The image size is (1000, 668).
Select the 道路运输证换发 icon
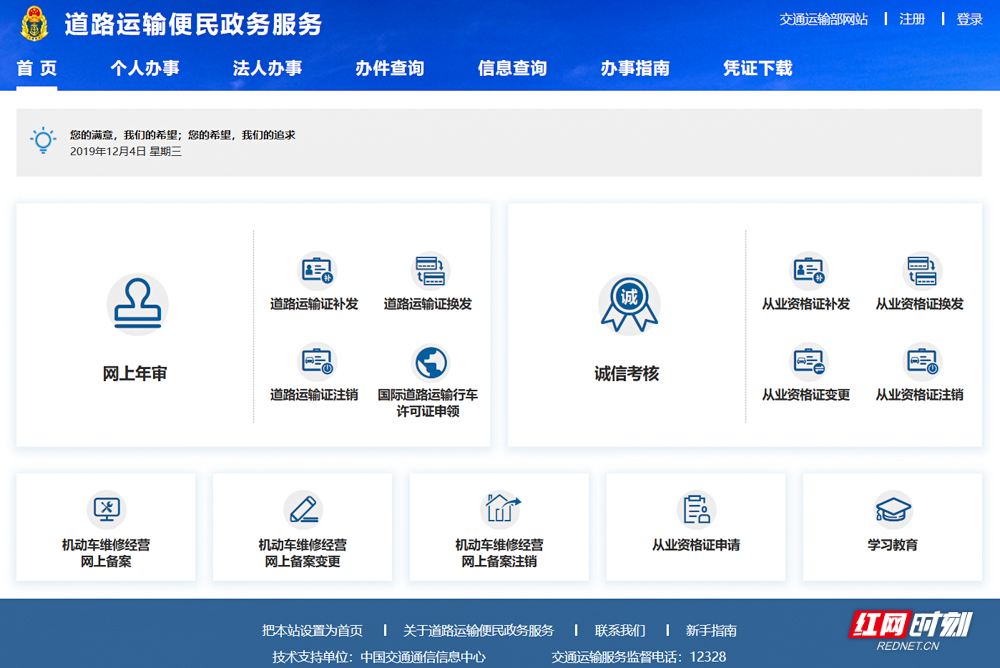(430, 270)
